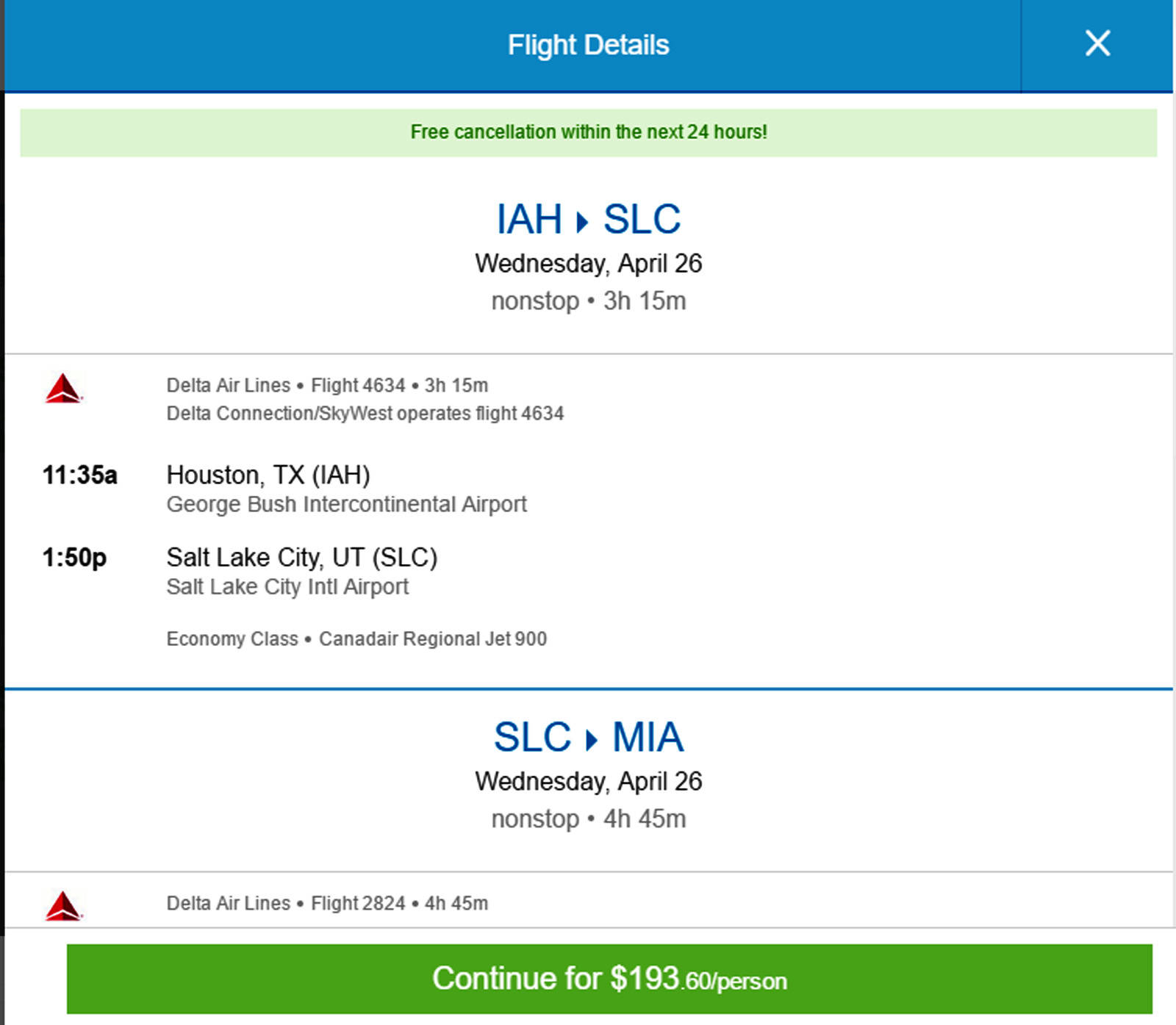Click the SLC to MIA route heading
The image size is (1176, 1025).
(588, 737)
